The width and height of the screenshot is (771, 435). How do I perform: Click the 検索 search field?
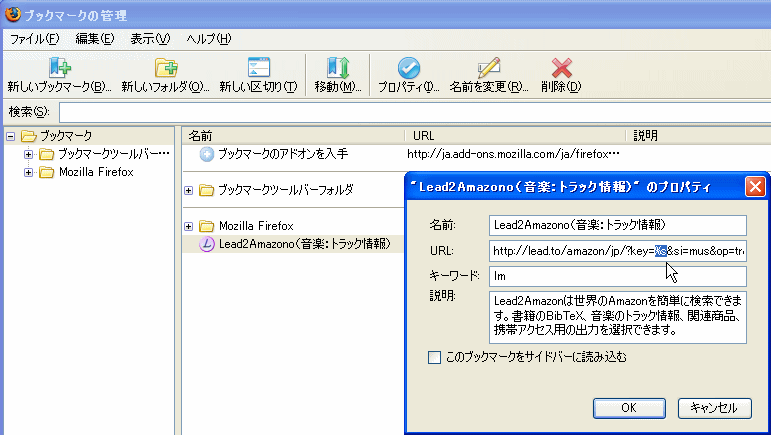click(415, 113)
